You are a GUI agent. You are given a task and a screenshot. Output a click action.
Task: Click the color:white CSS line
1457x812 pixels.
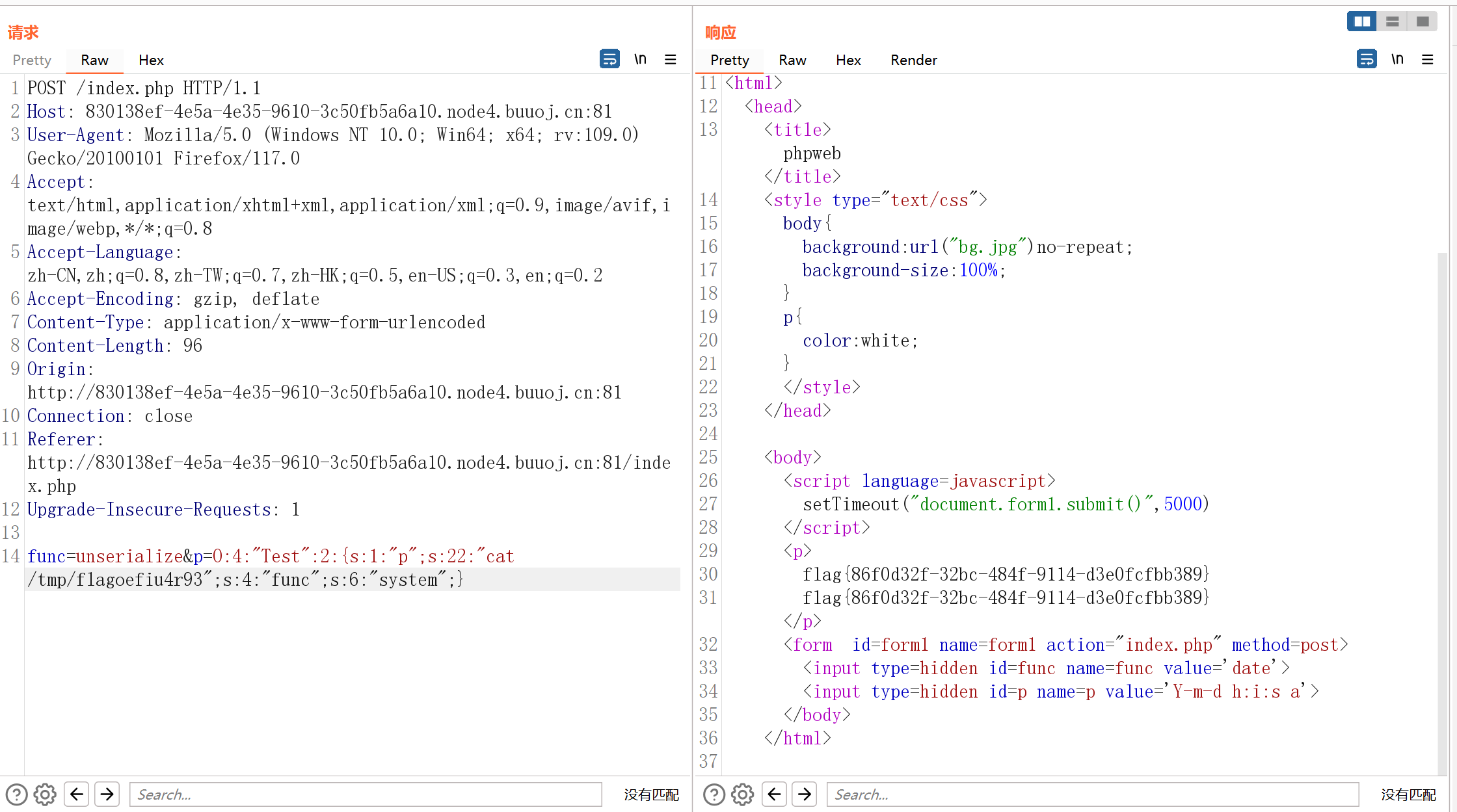pyautogui.click(x=860, y=340)
